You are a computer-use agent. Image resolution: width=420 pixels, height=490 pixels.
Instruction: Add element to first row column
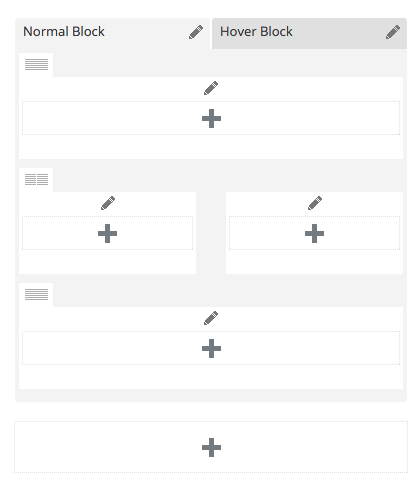(x=211, y=118)
